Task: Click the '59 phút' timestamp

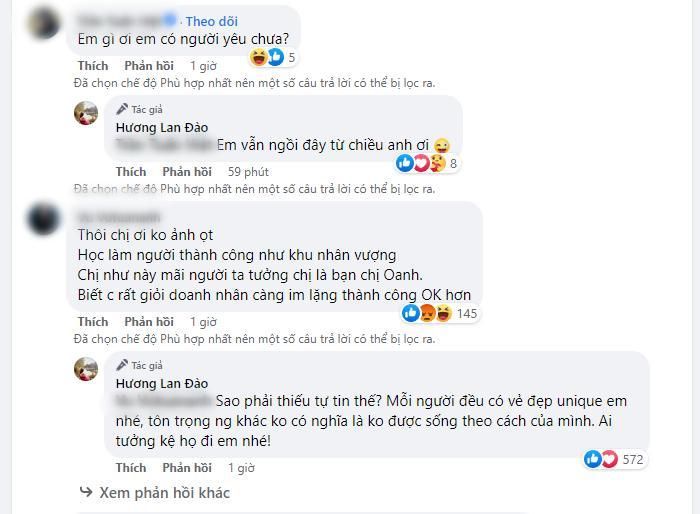Action: tap(248, 172)
